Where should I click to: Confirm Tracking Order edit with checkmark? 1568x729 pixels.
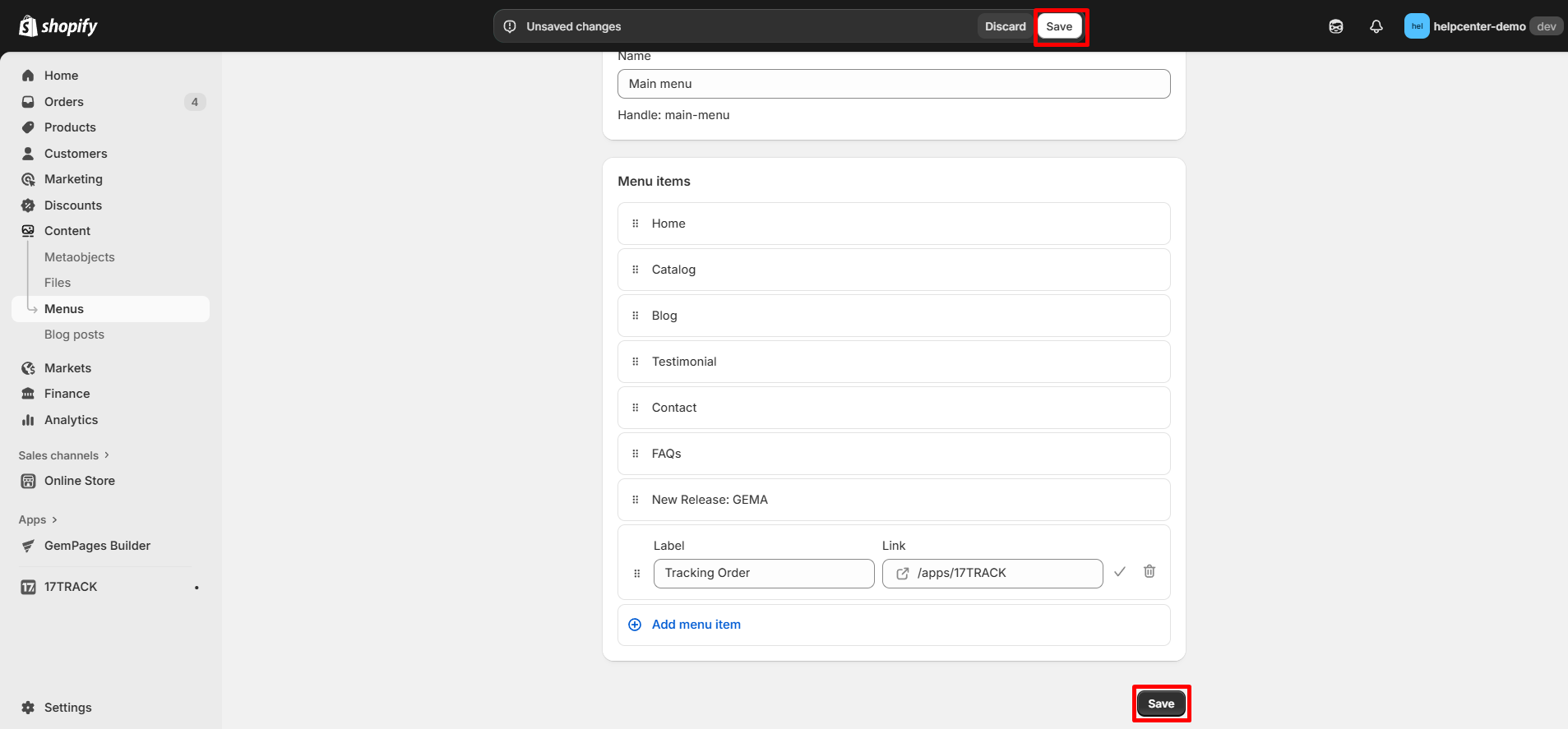[x=1119, y=571]
